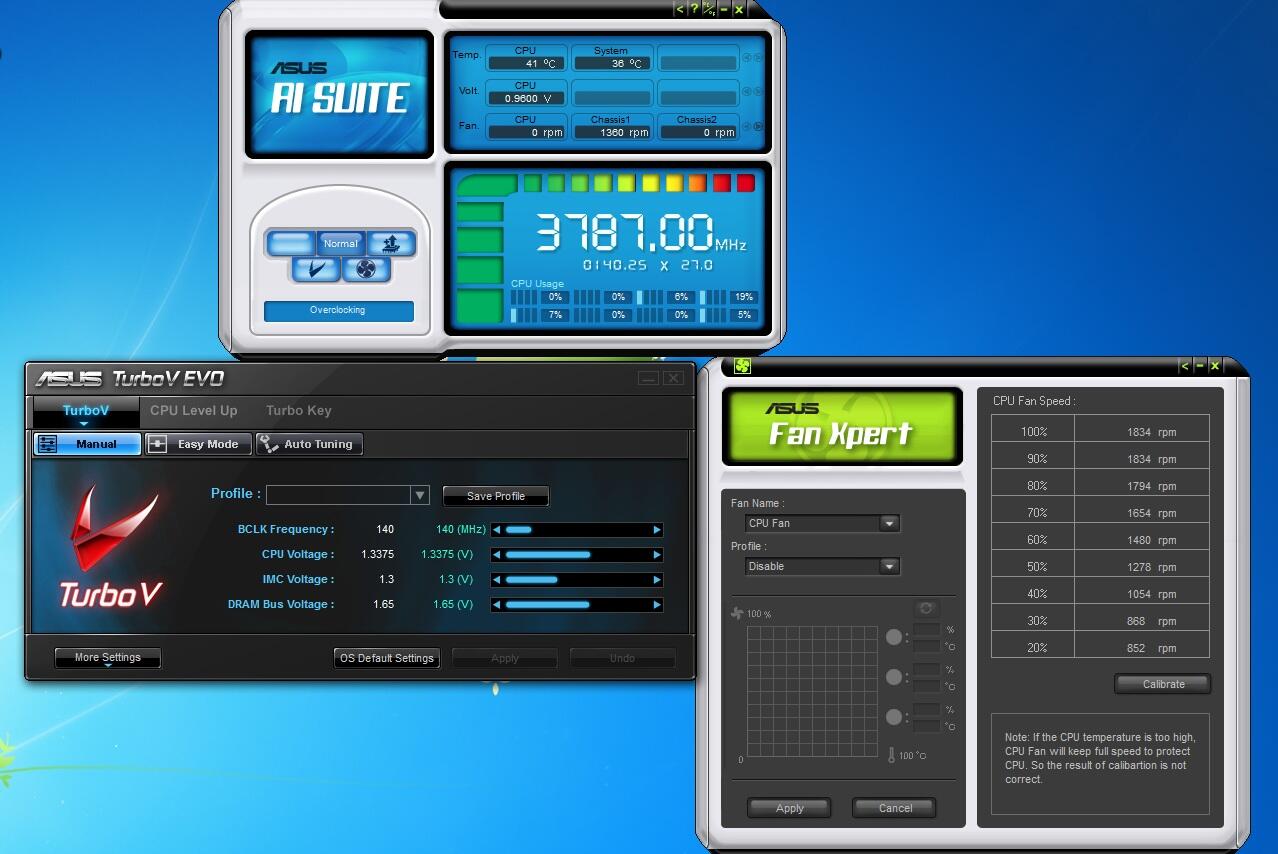Click the Chassis1 1360 rpm reading
This screenshot has width=1278, height=854.
[611, 132]
